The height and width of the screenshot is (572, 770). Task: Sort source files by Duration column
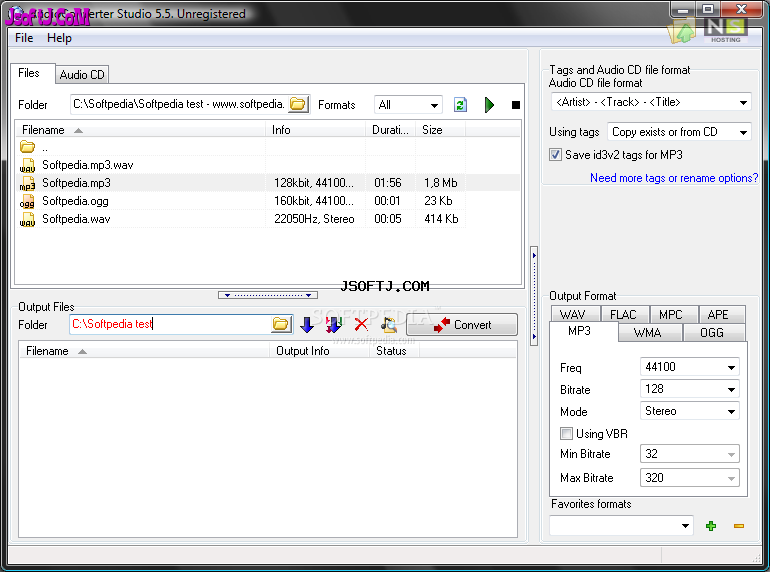coord(391,130)
